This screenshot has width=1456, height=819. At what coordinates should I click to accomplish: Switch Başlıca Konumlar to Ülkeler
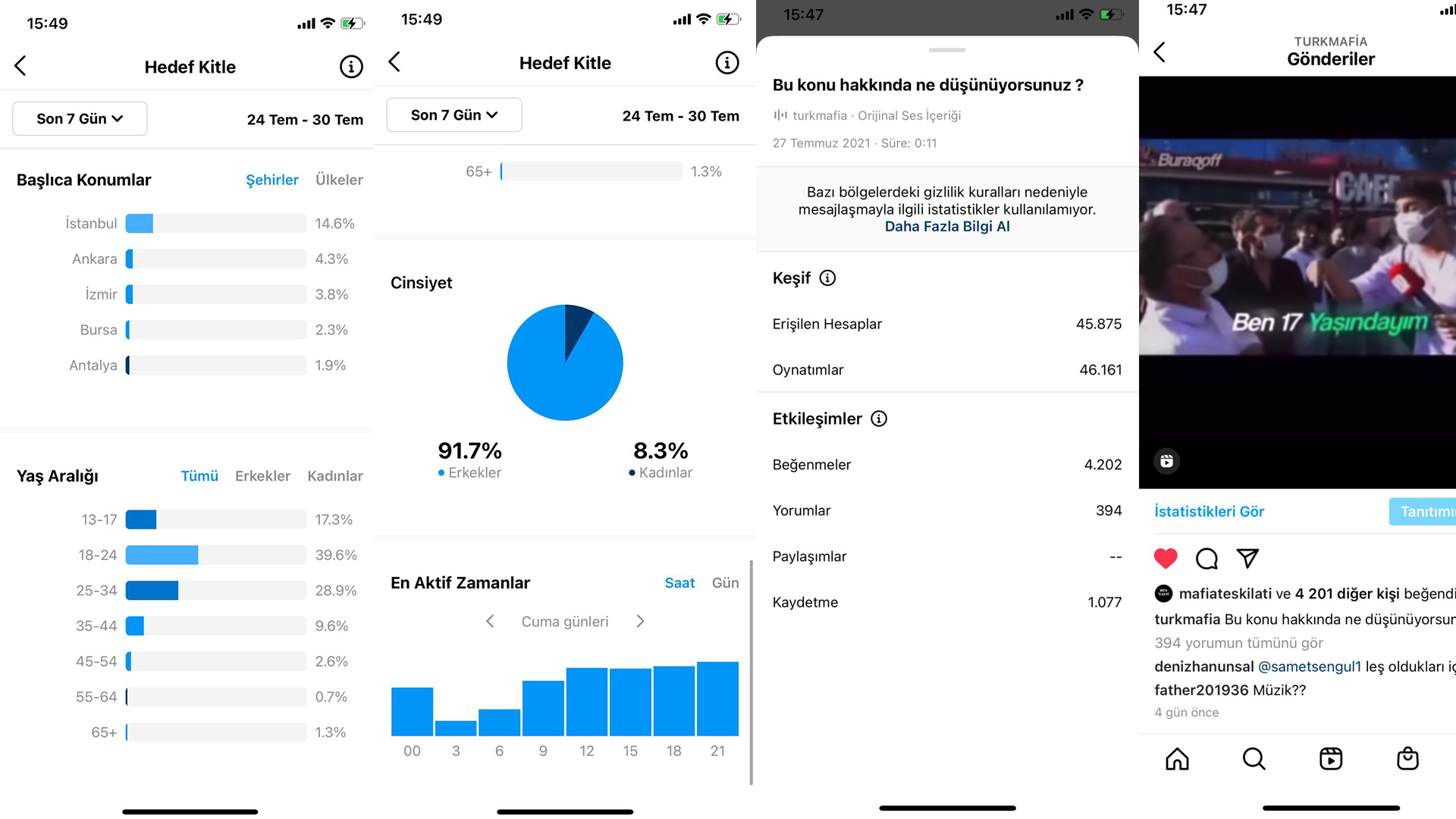[339, 180]
